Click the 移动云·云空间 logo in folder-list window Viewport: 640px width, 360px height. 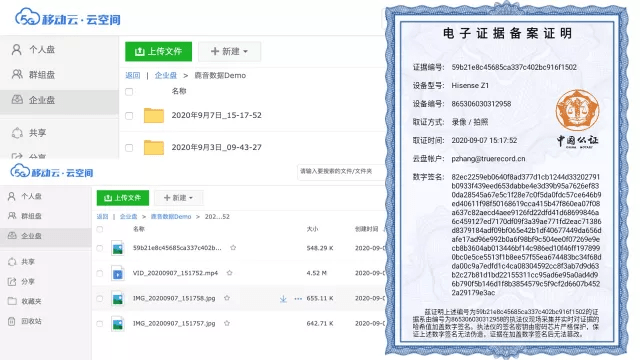(68, 18)
